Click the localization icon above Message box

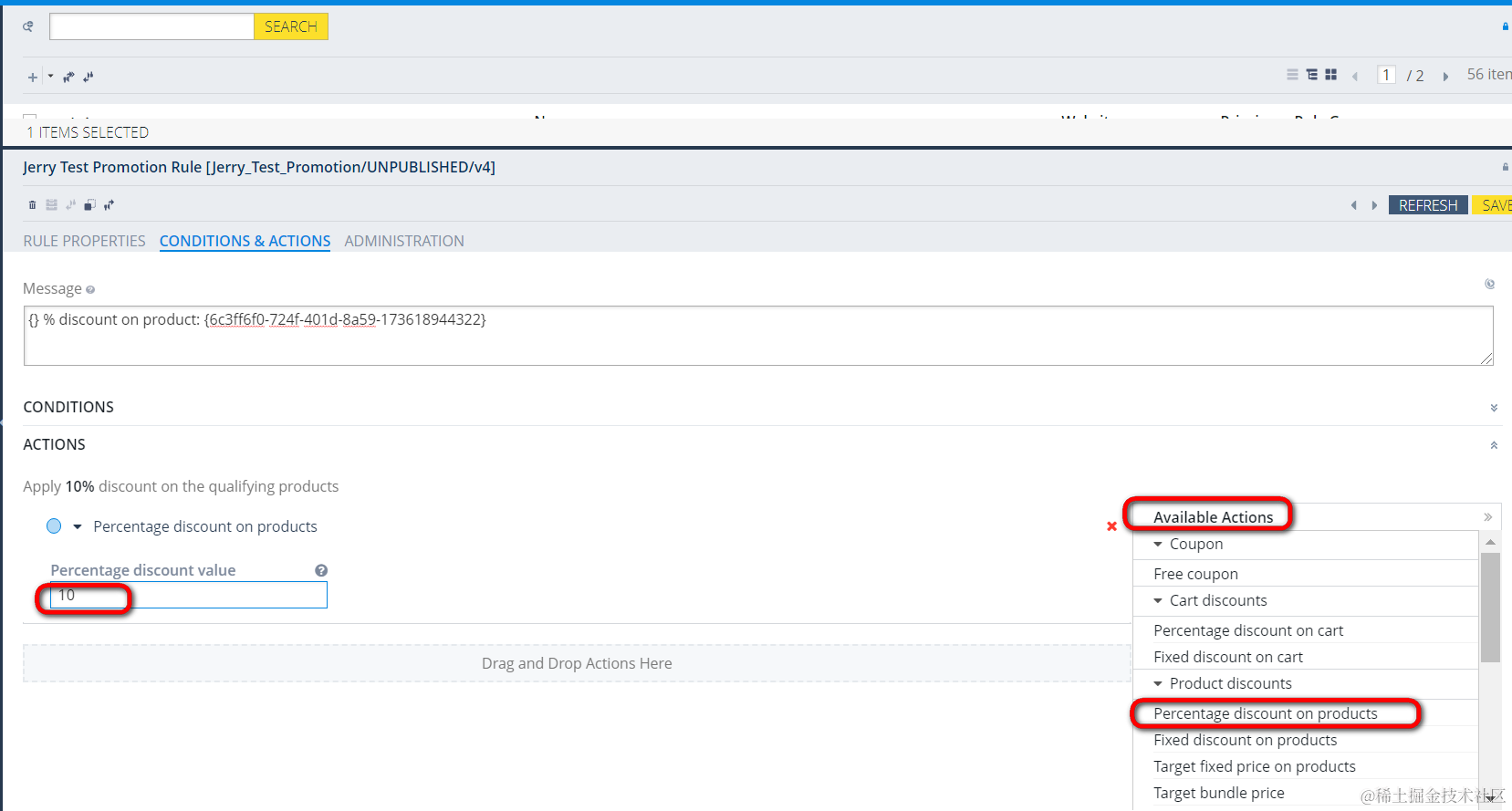click(1489, 285)
